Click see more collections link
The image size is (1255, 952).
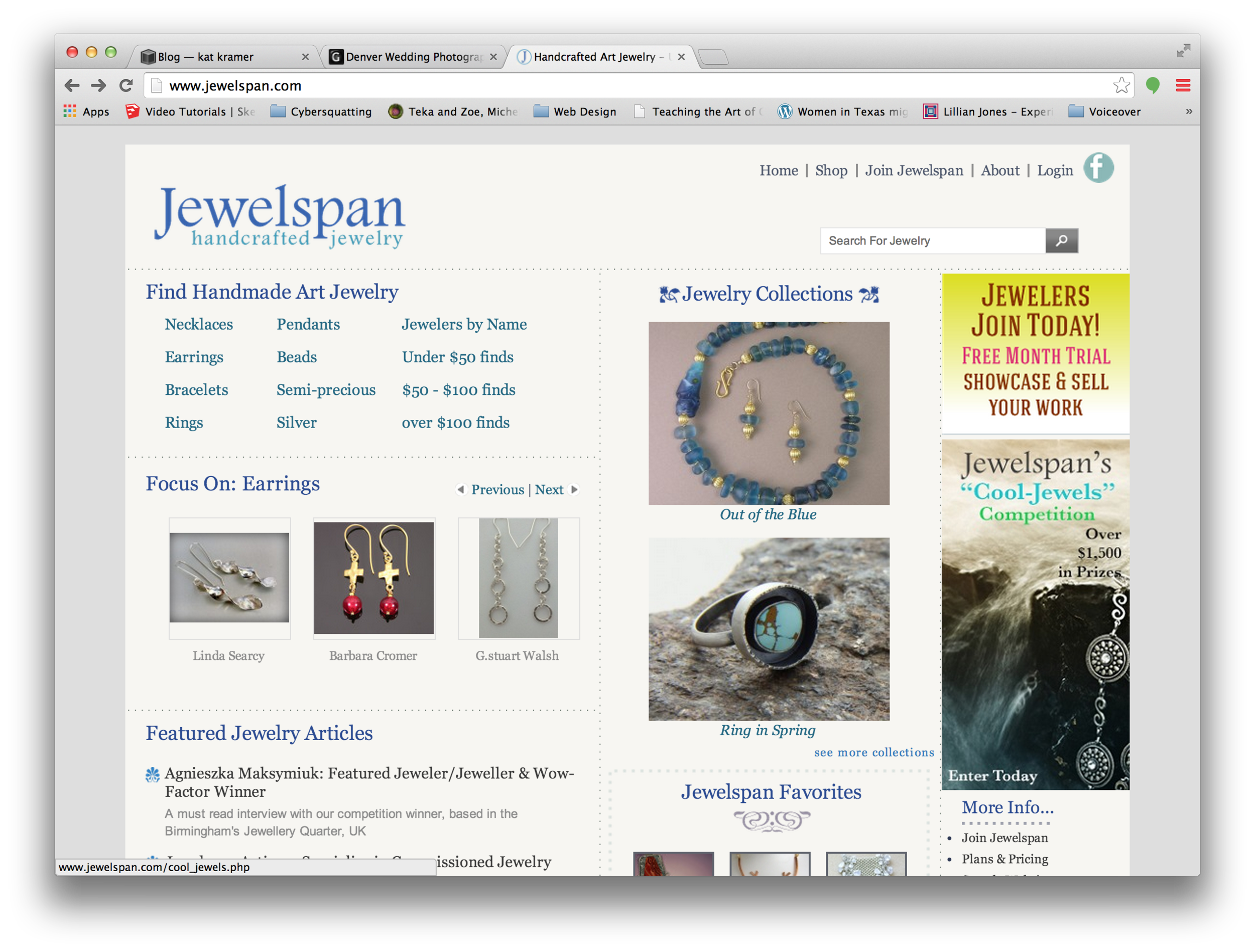point(874,752)
